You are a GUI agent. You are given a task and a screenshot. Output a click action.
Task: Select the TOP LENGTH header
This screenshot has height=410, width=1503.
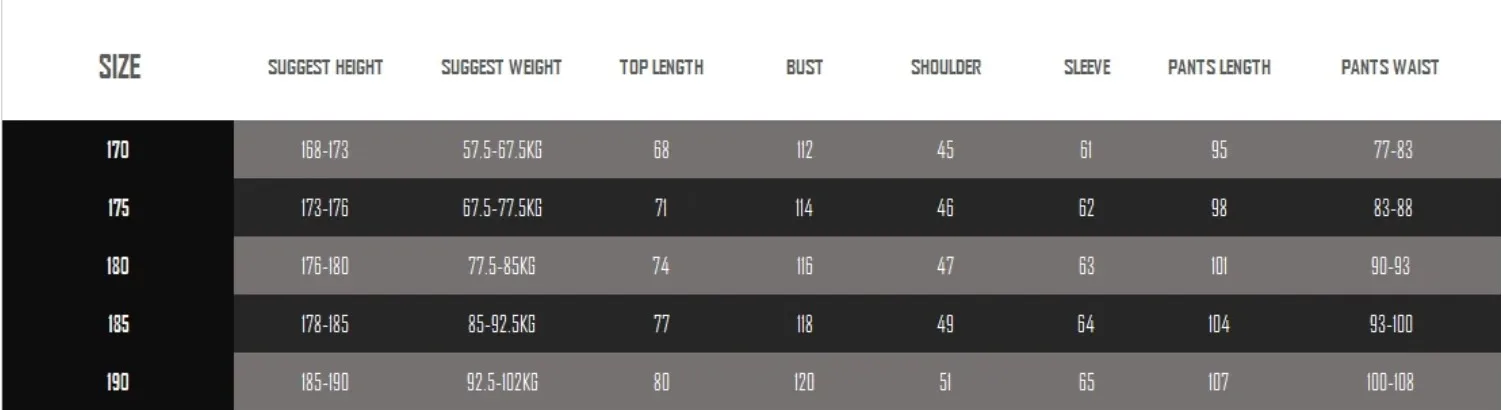pyautogui.click(x=661, y=68)
